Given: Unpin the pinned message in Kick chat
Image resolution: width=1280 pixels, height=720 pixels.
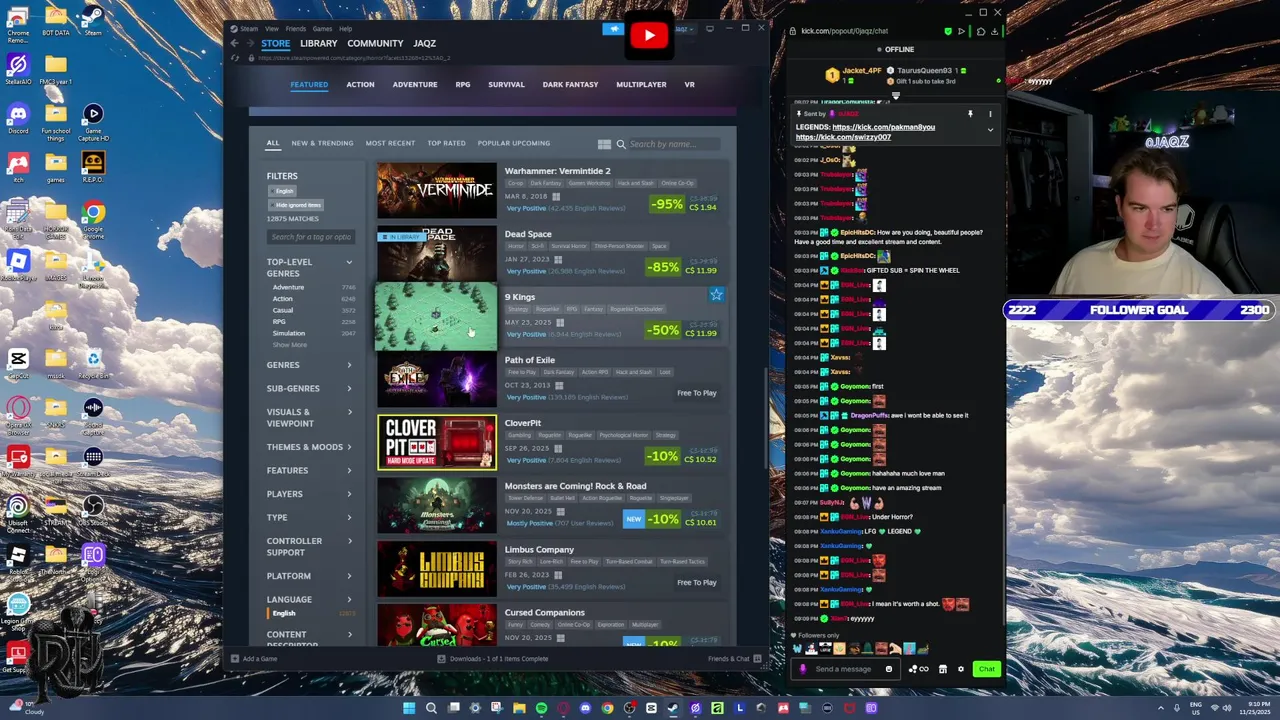Looking at the screenshot, I should [970, 114].
